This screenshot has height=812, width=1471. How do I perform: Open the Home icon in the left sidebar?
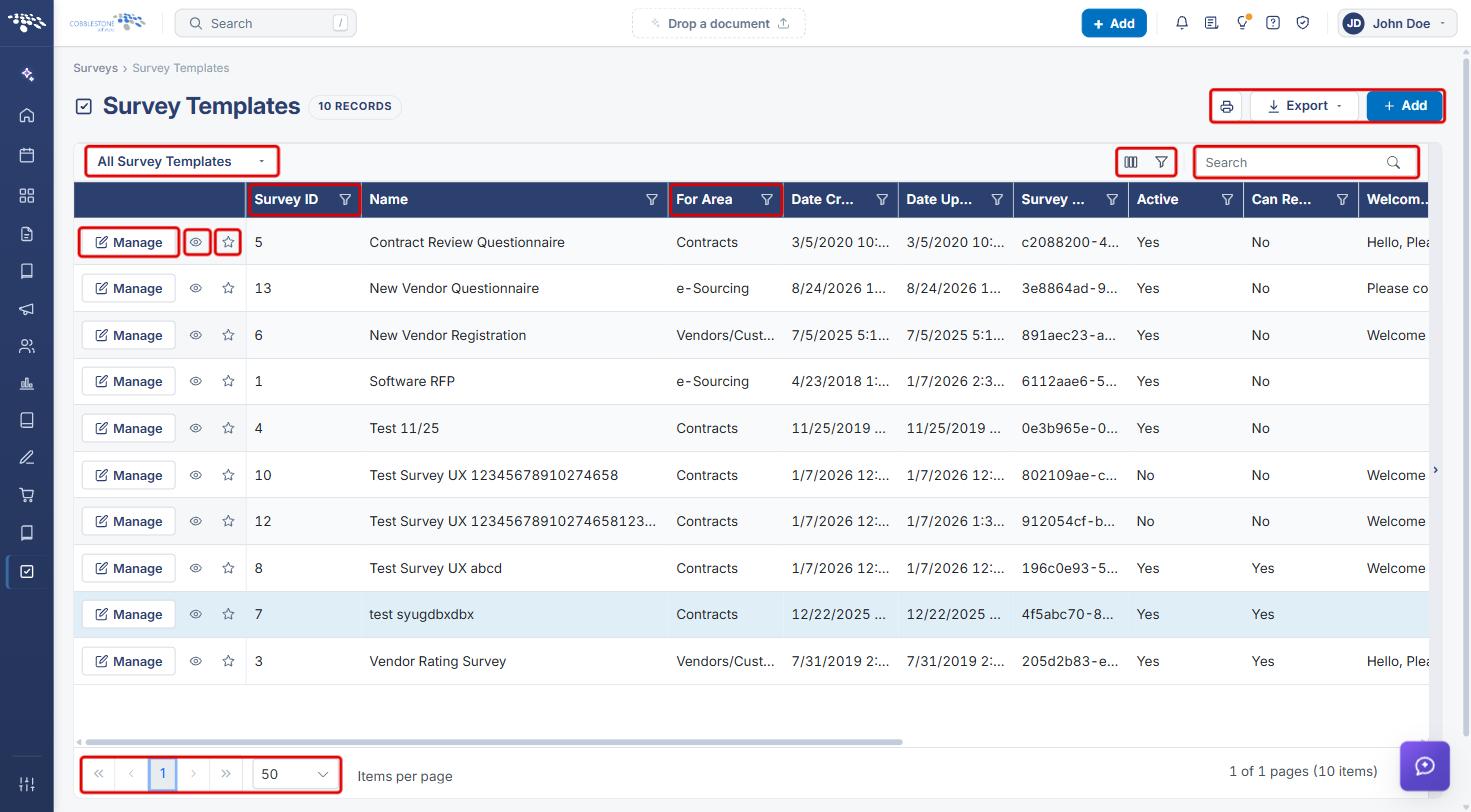pos(27,115)
